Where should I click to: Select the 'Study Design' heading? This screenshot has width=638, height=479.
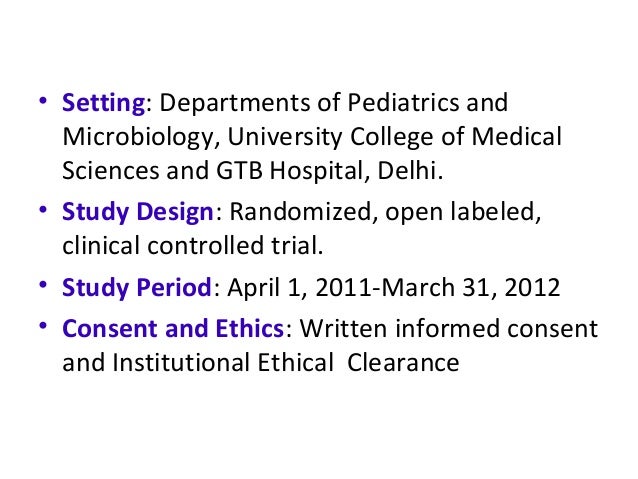(x=138, y=212)
